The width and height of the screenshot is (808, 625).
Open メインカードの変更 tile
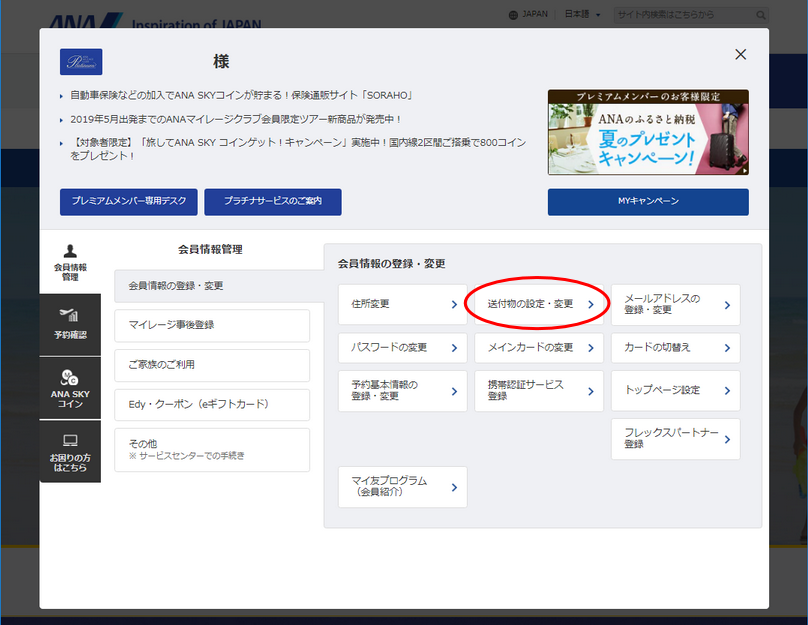tap(538, 348)
